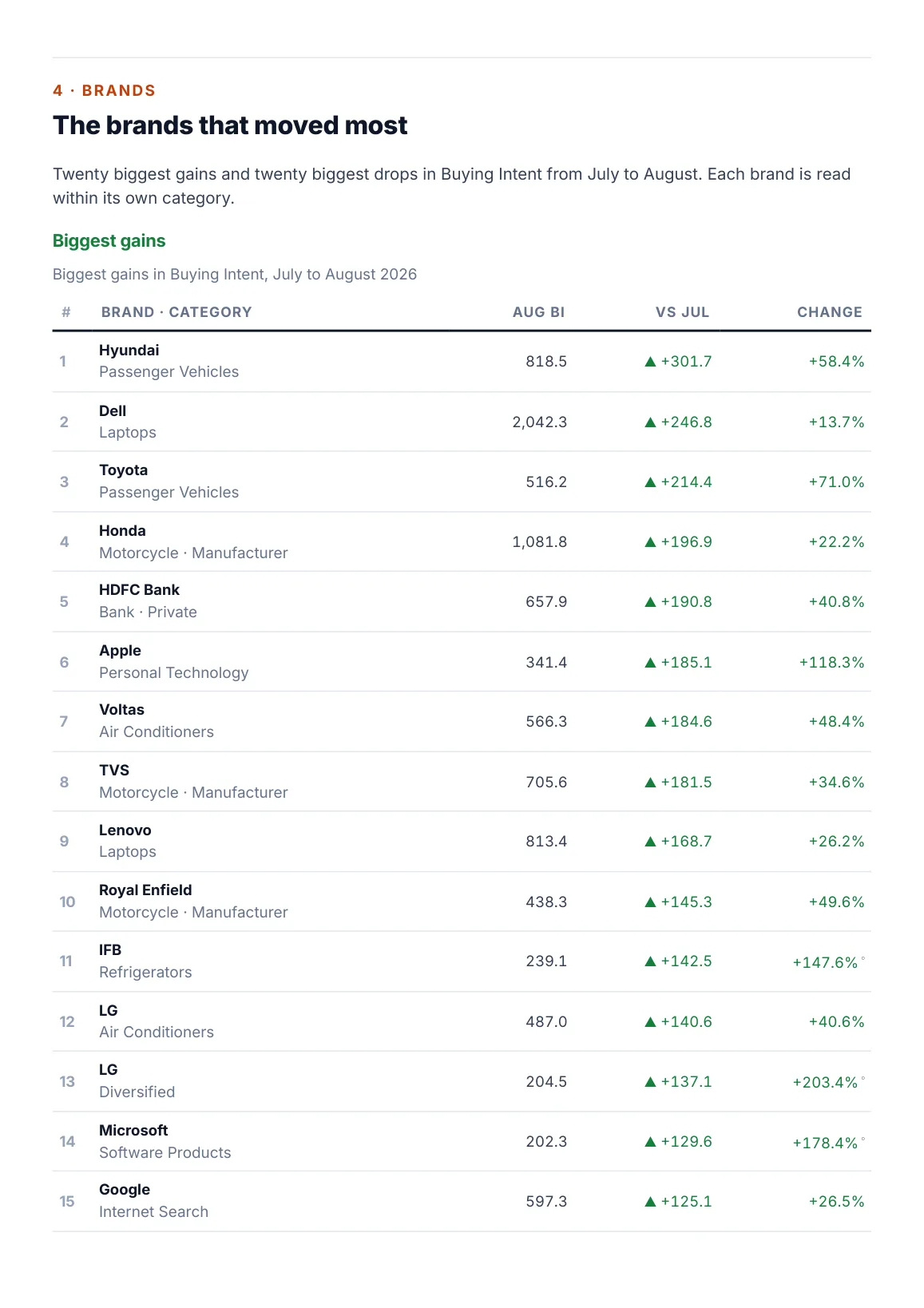The width and height of the screenshot is (924, 1308).
Task: Select the Voltas brand name
Action: tap(122, 710)
